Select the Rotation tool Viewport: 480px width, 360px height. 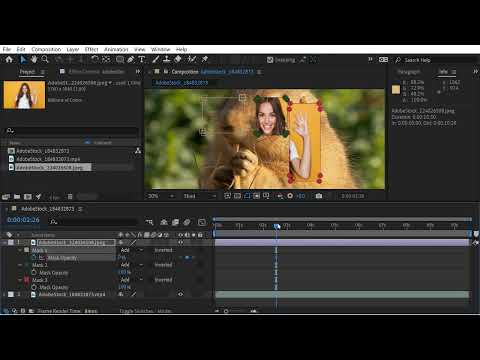[x=95, y=60]
